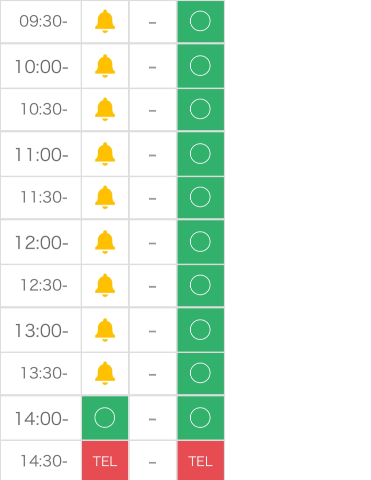371x480 pixels.
Task: Open last-column TEL cell at 14:30
Action: tap(201, 461)
